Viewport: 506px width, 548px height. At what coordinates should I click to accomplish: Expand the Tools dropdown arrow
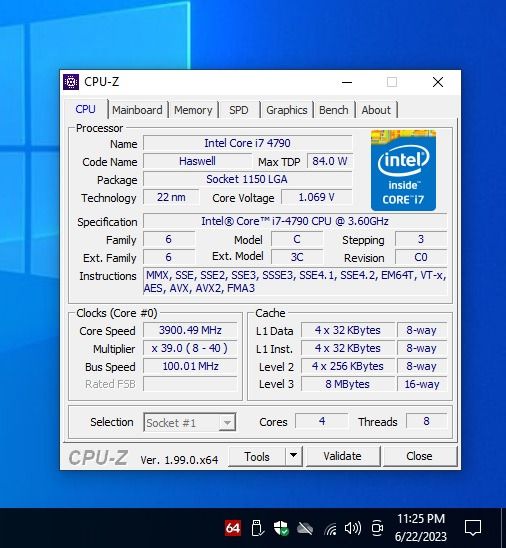pyautogui.click(x=294, y=456)
